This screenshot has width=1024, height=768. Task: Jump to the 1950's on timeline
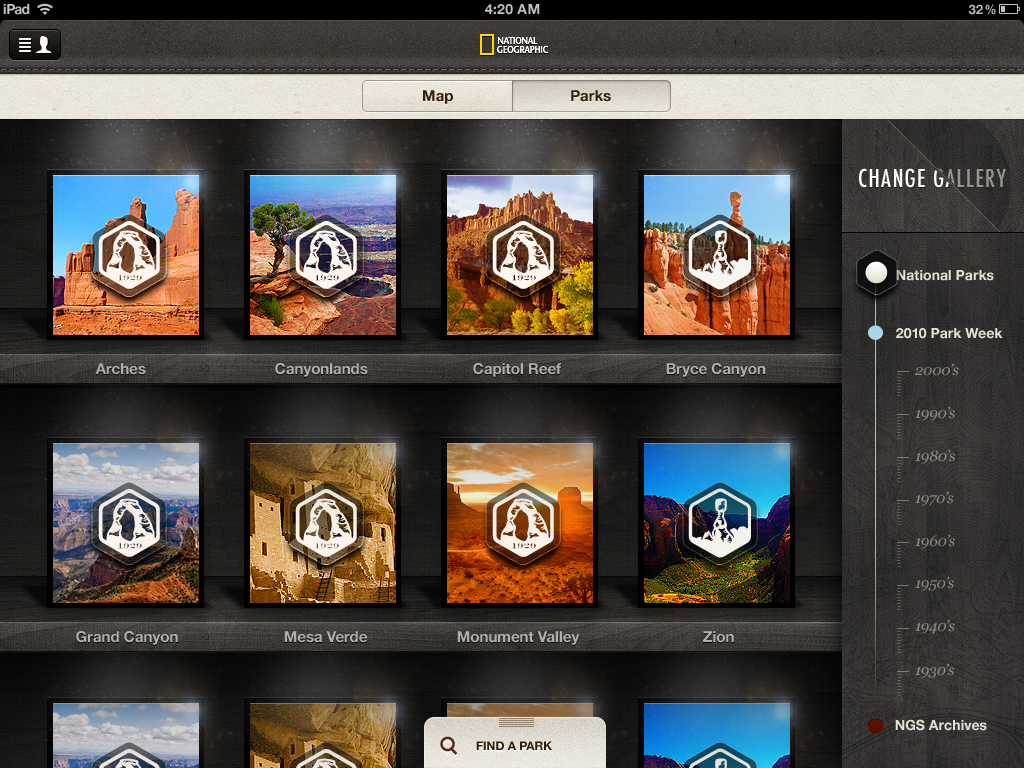(x=935, y=584)
